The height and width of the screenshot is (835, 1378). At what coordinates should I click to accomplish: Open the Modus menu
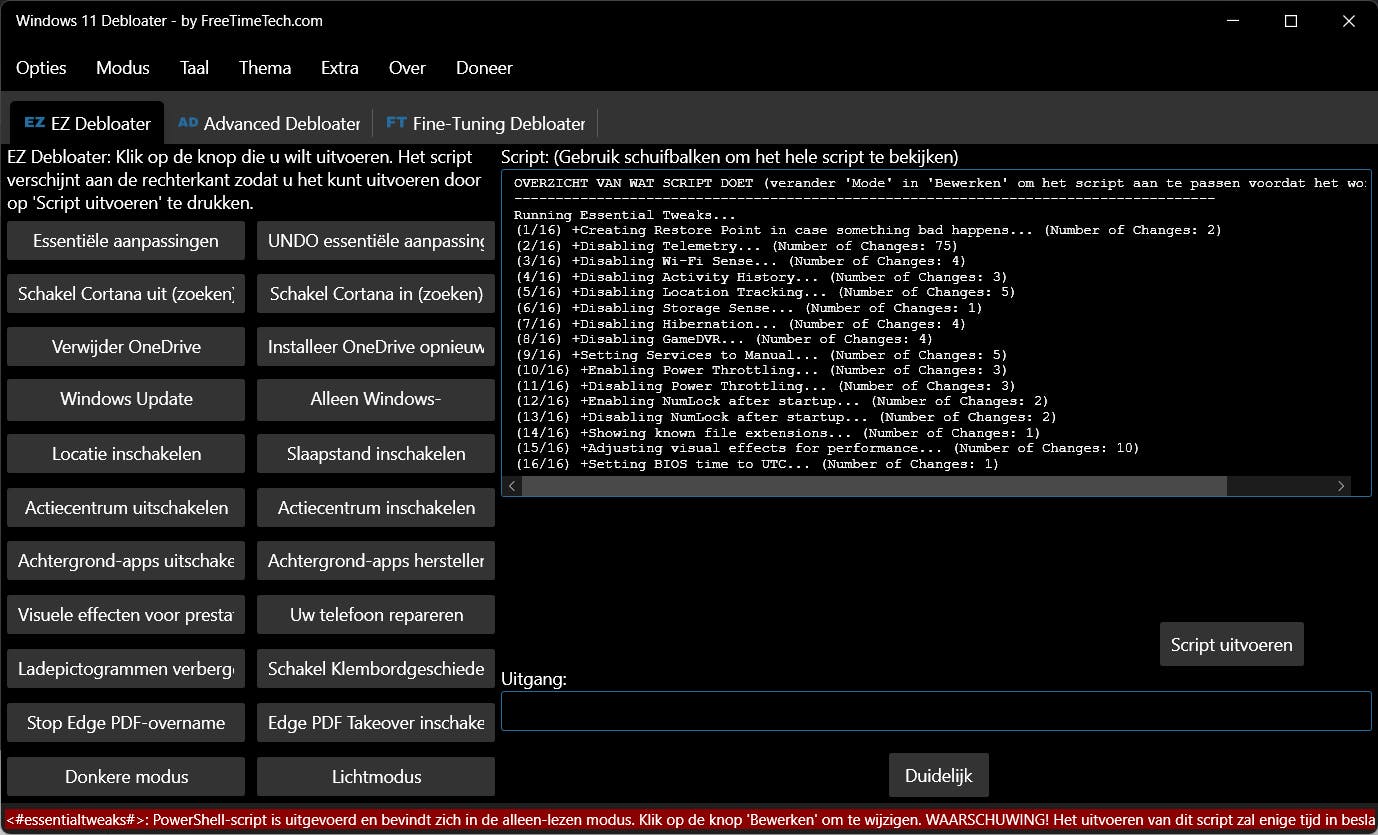point(123,68)
